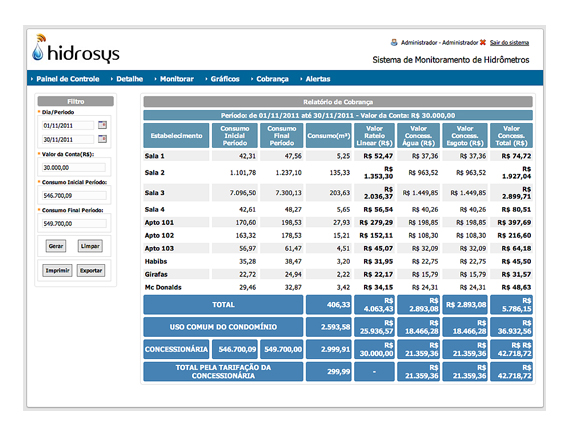Click Imprimir to print the report

[57, 271]
